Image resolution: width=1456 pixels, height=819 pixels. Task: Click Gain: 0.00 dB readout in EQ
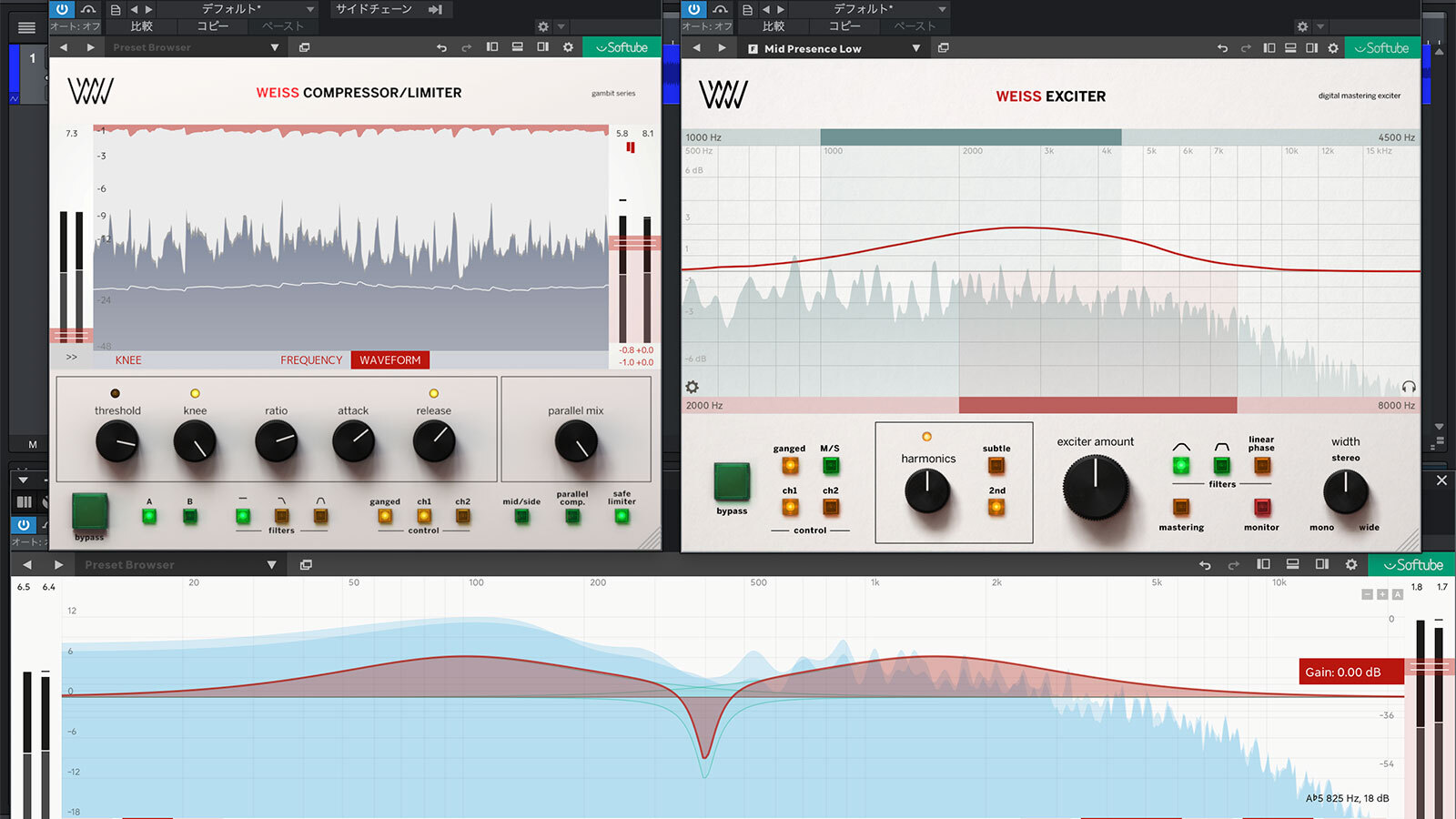click(x=1351, y=672)
